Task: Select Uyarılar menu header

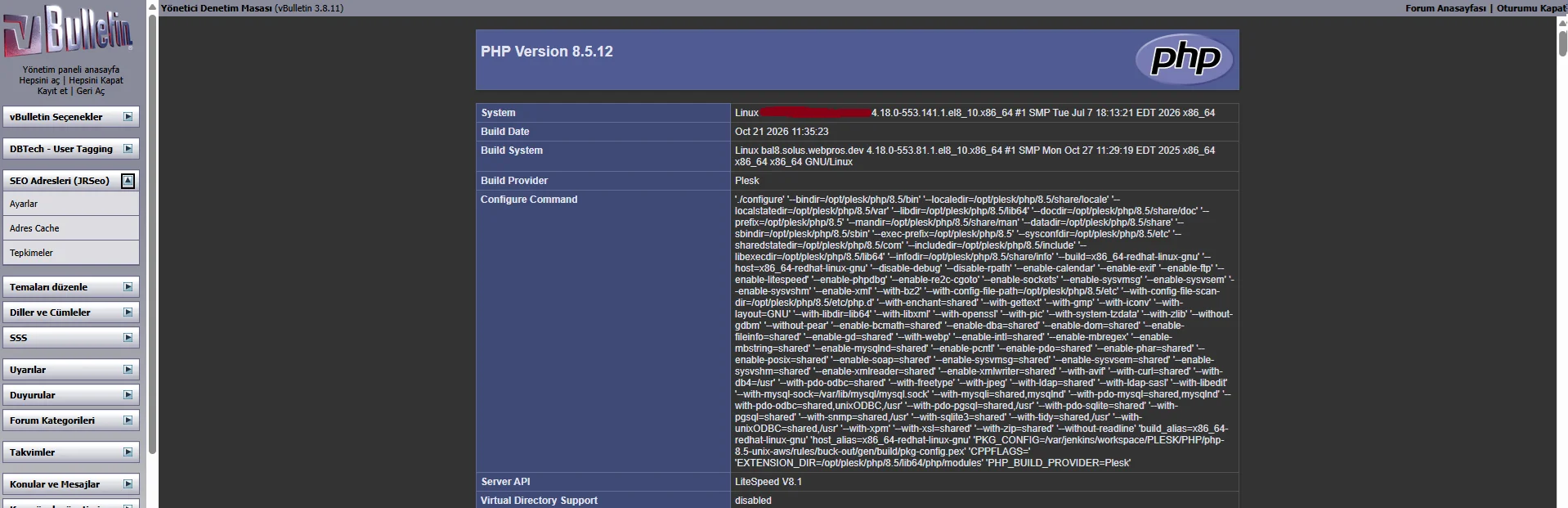Action: tap(70, 370)
